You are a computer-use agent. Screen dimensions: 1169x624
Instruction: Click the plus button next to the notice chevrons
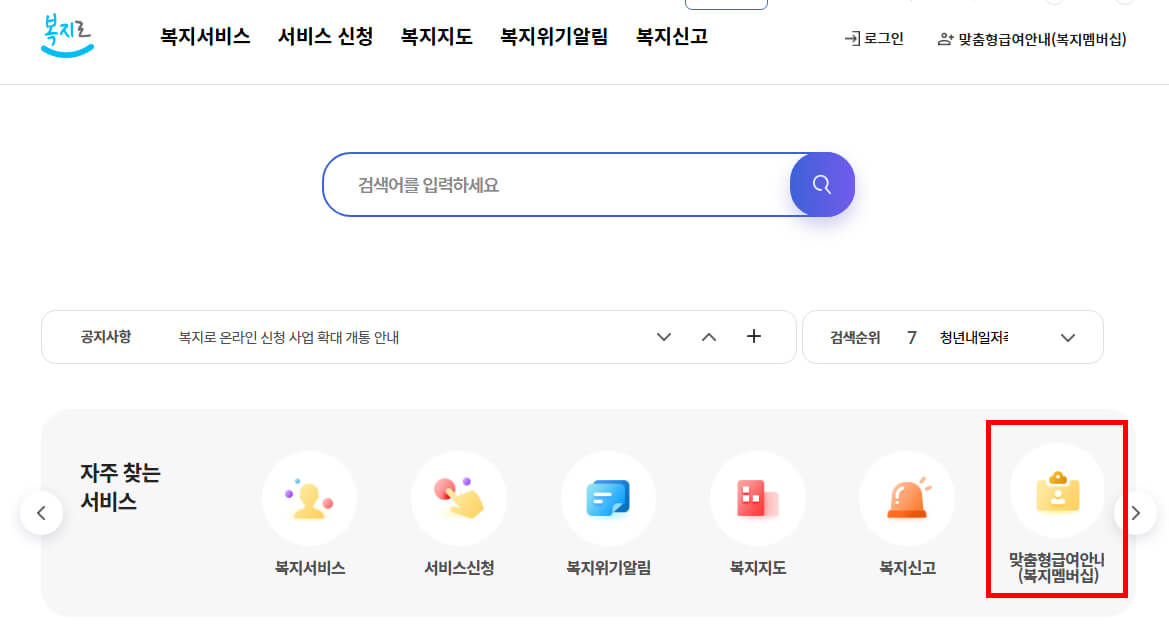coord(753,338)
